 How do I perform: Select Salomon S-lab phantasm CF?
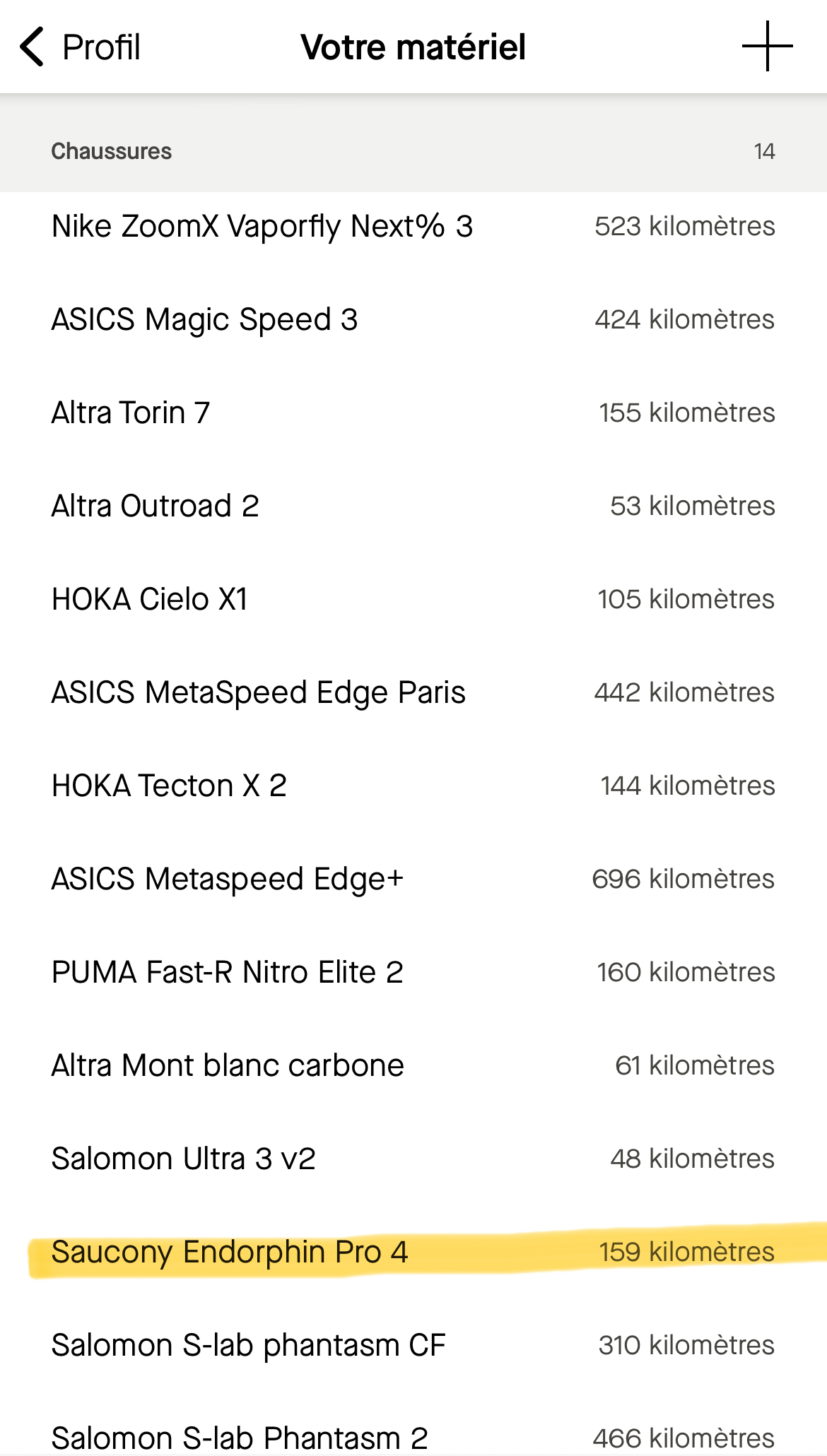tap(248, 1346)
